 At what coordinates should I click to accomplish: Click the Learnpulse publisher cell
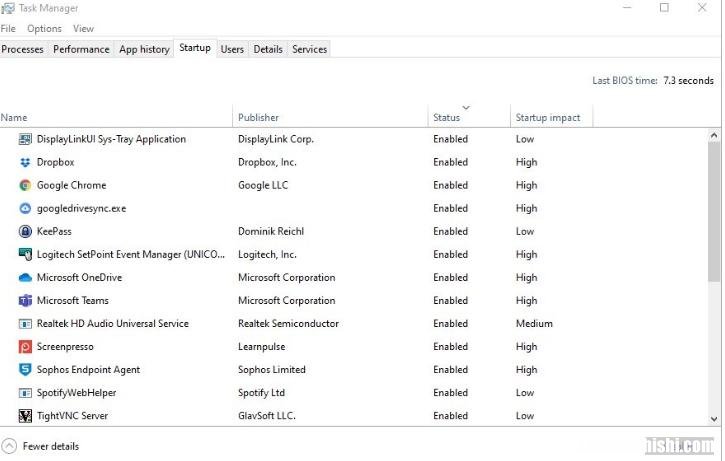tap(262, 347)
